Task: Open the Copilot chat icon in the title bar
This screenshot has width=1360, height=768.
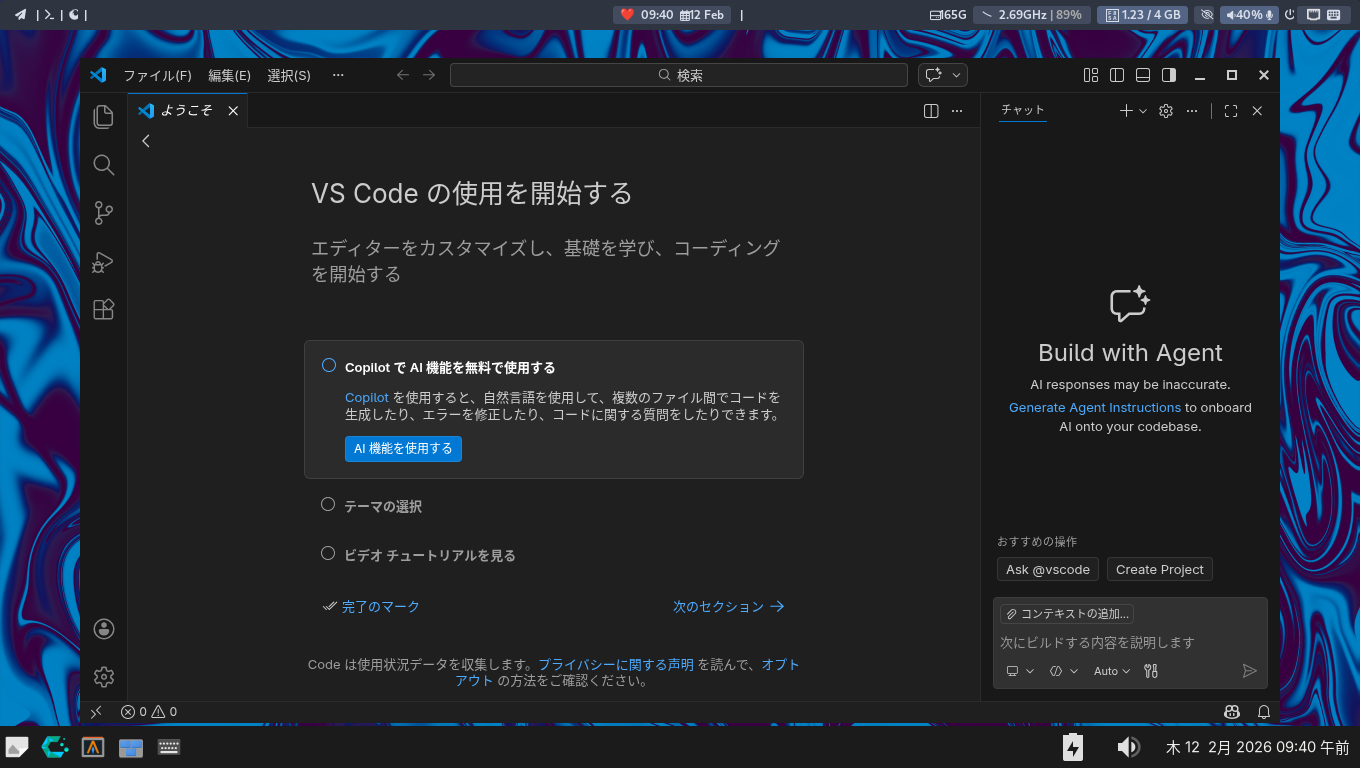Action: (x=934, y=75)
